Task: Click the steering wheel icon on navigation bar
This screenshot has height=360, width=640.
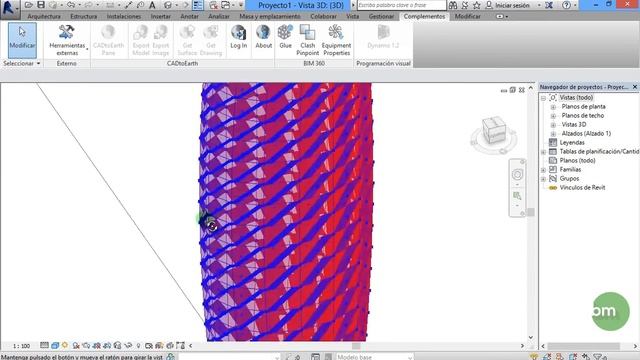Action: [517, 175]
